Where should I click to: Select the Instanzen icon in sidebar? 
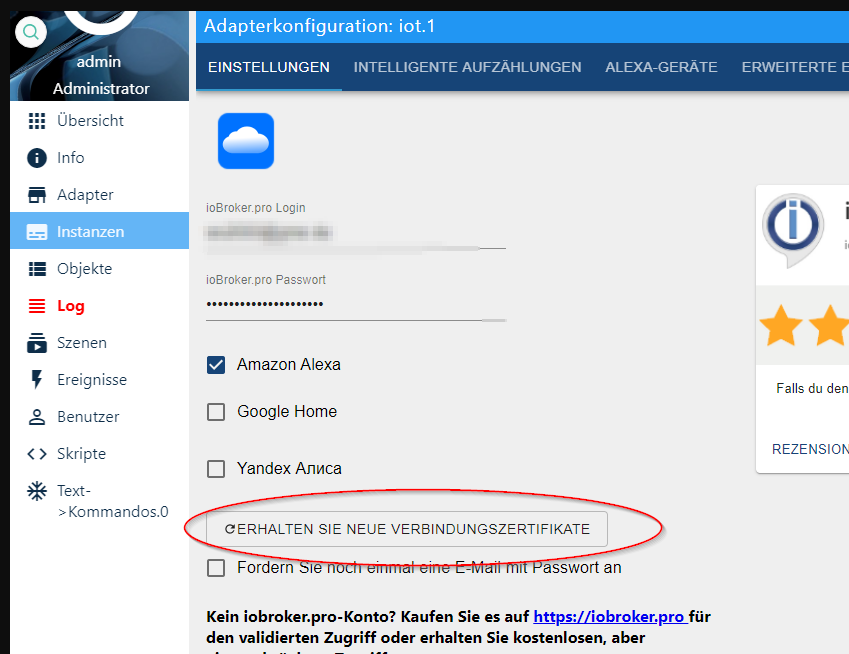tap(37, 232)
